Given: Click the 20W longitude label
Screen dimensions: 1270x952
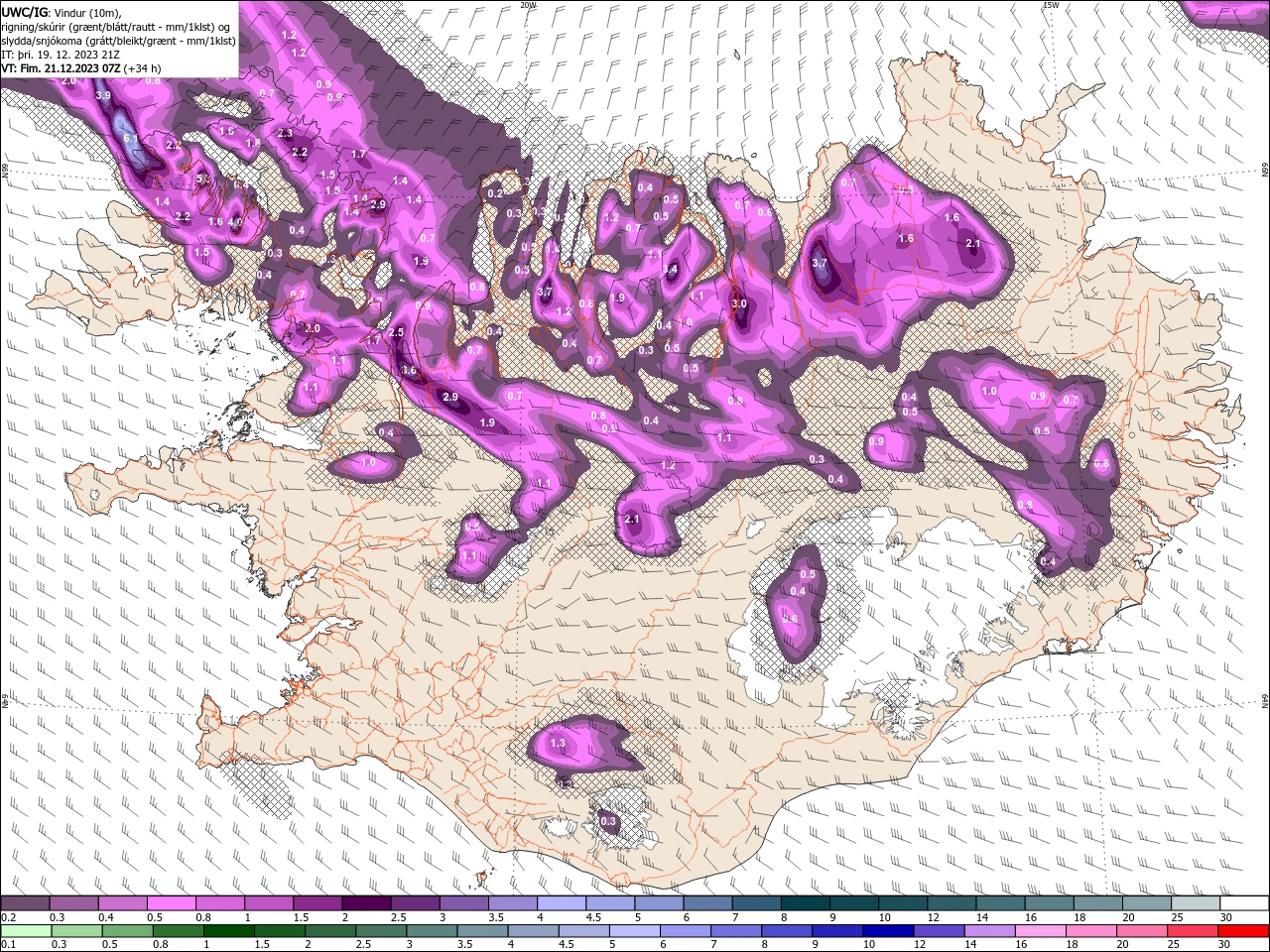Looking at the screenshot, I should [528, 4].
